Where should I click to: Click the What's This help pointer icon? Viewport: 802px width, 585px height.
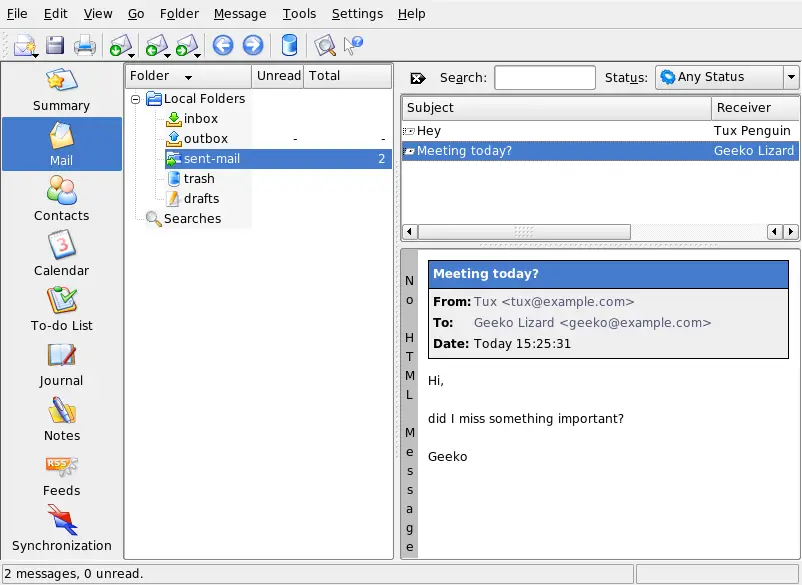[353, 45]
